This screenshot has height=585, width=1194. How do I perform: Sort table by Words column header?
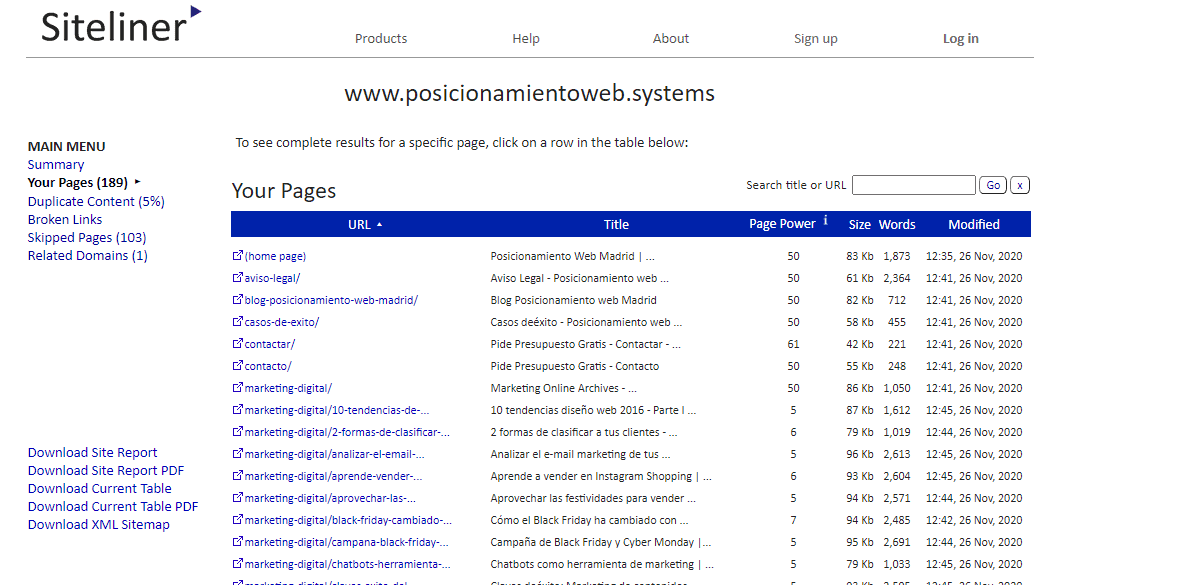click(897, 225)
